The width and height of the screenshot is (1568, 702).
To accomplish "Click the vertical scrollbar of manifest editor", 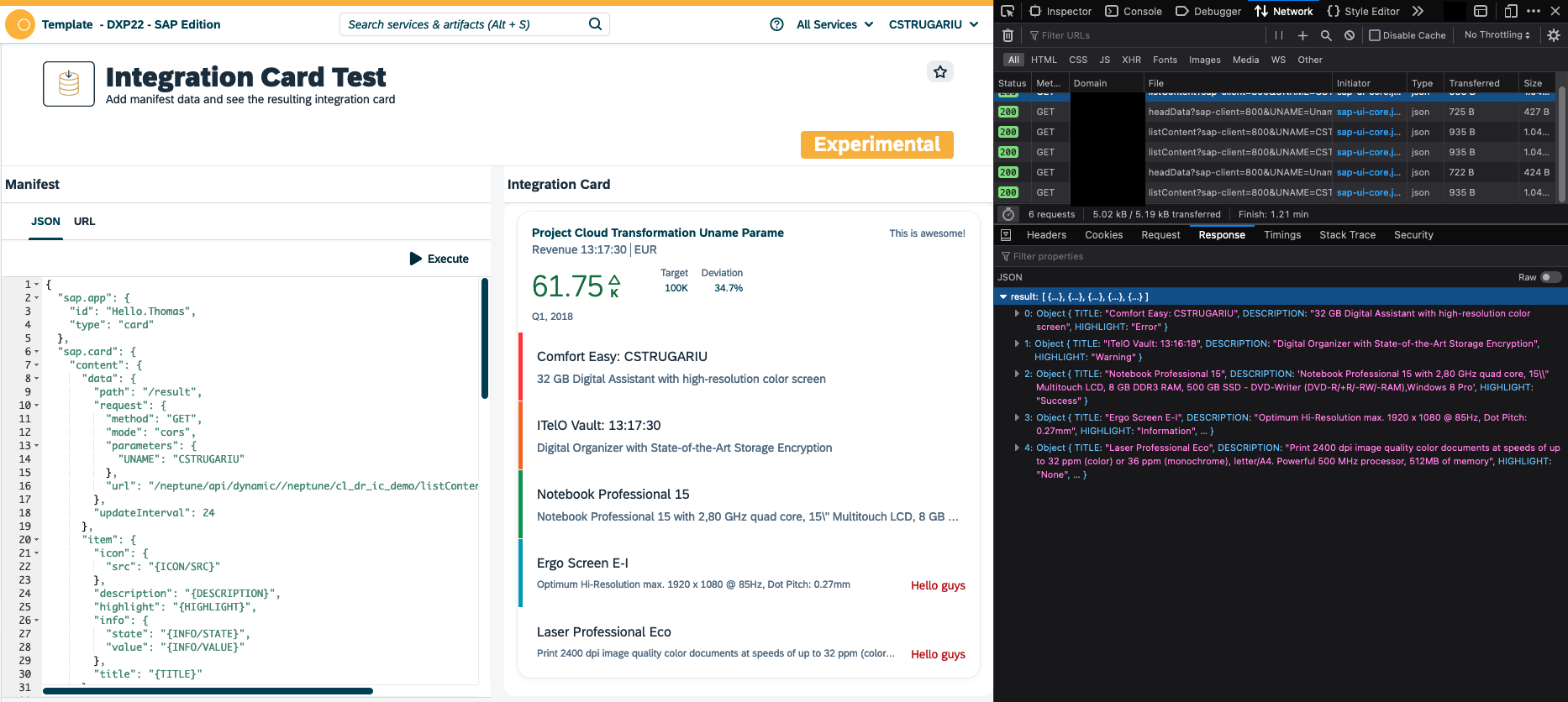I will tap(485, 338).
